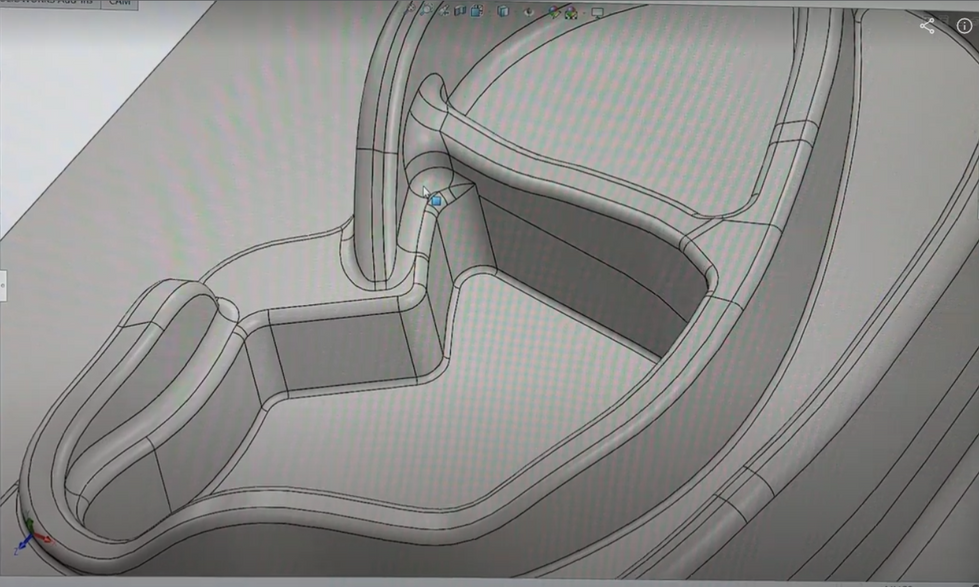Image resolution: width=979 pixels, height=587 pixels.
Task: Open the Hide/Show Items dropdown arrow
Action: point(540,11)
